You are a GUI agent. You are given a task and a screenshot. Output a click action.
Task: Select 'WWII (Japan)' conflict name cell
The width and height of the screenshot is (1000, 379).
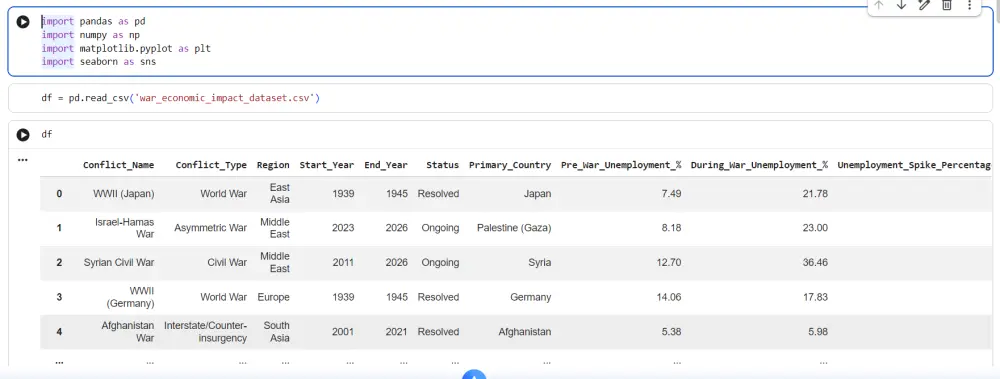124,193
